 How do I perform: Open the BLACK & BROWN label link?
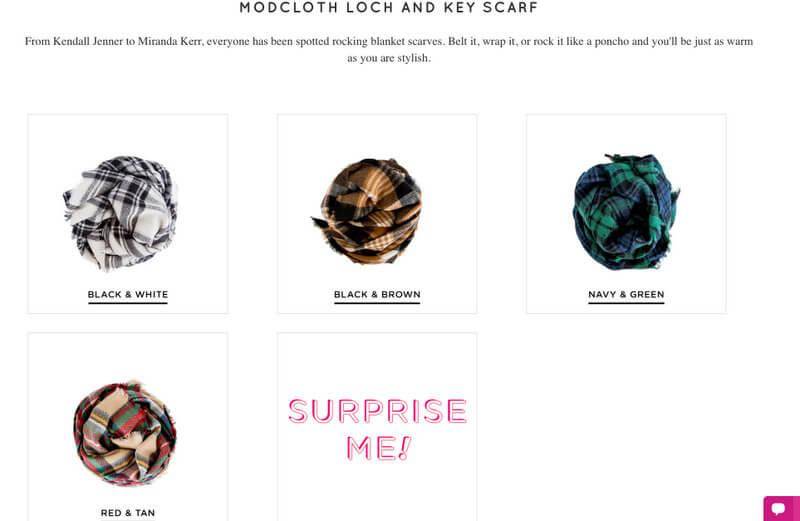tap(377, 295)
